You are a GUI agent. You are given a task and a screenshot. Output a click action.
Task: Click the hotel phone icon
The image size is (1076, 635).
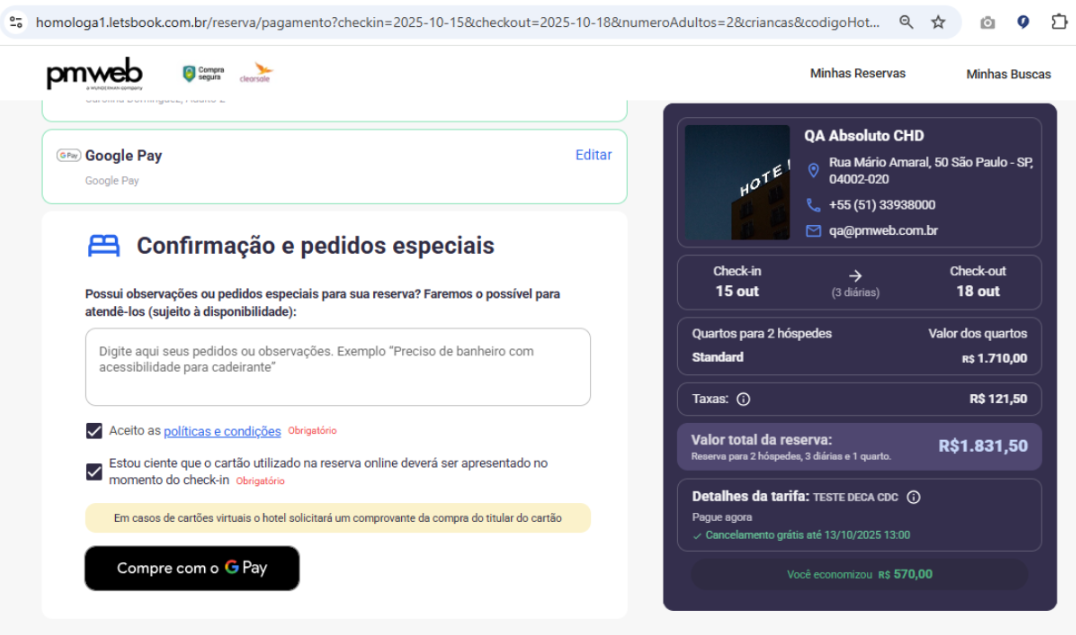click(813, 205)
